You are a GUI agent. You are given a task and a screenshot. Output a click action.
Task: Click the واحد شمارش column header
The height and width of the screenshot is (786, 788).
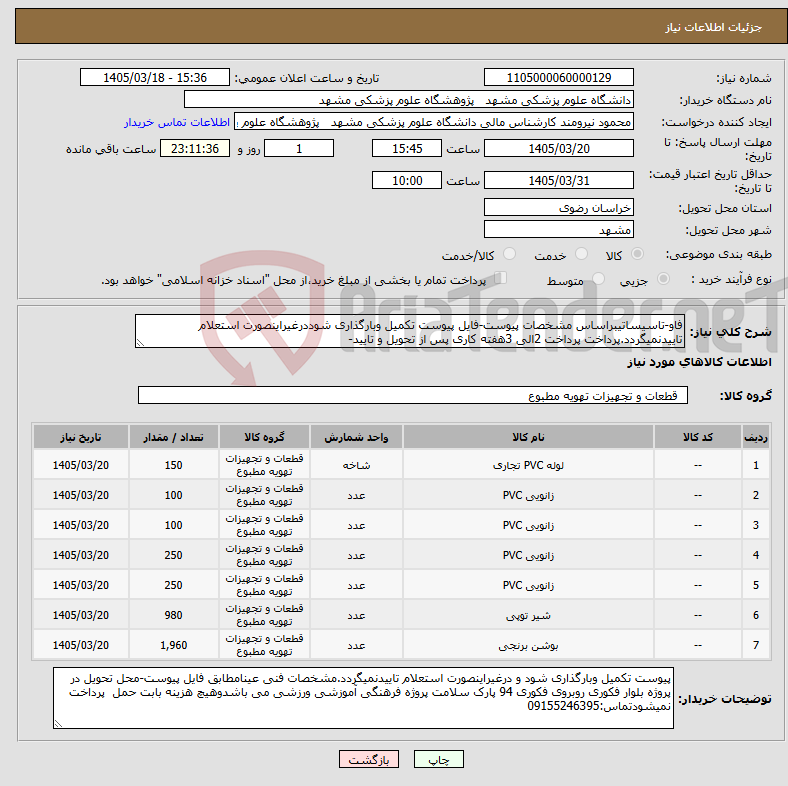(x=356, y=437)
